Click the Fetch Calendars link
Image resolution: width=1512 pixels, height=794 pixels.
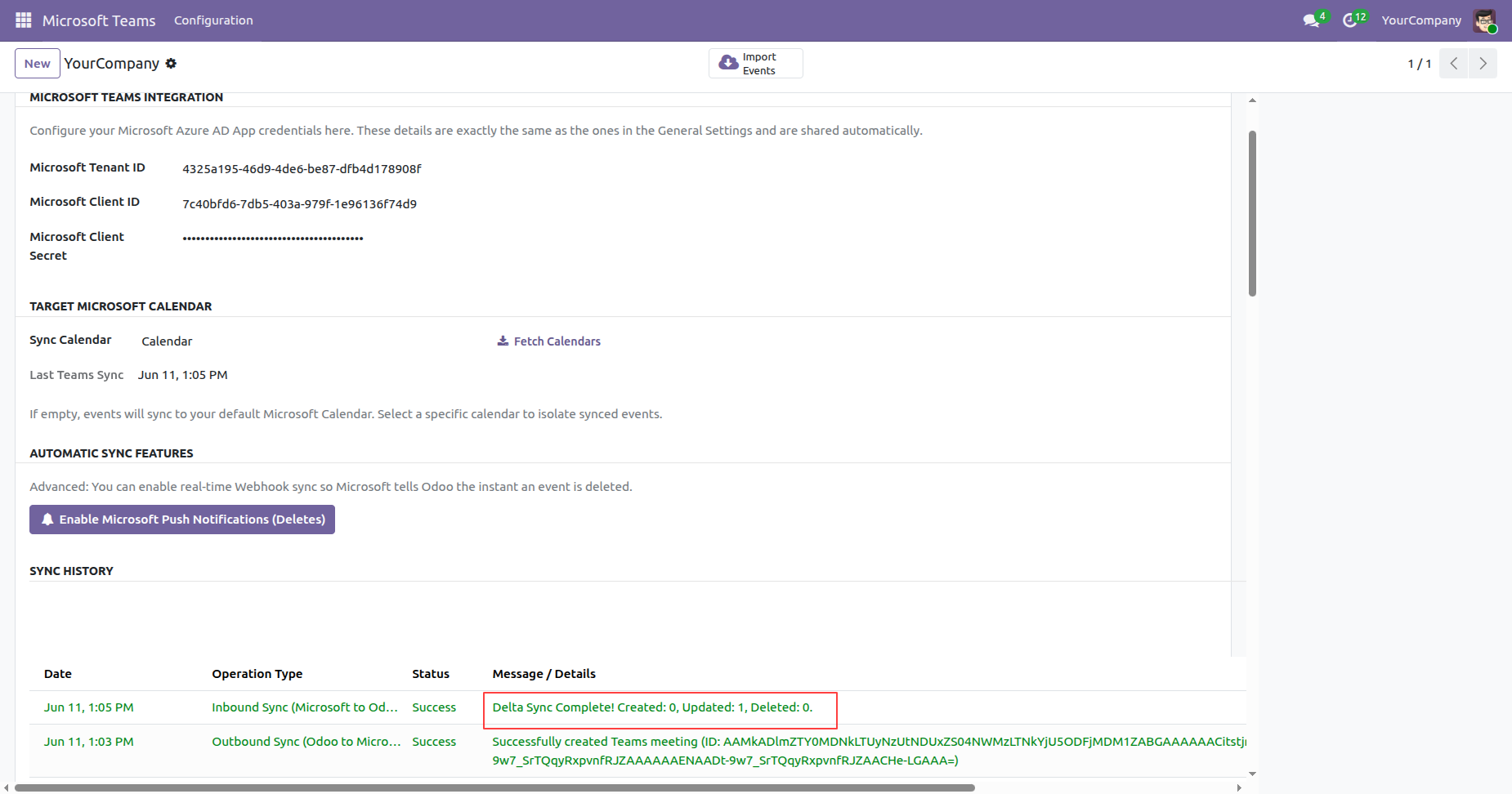point(549,341)
